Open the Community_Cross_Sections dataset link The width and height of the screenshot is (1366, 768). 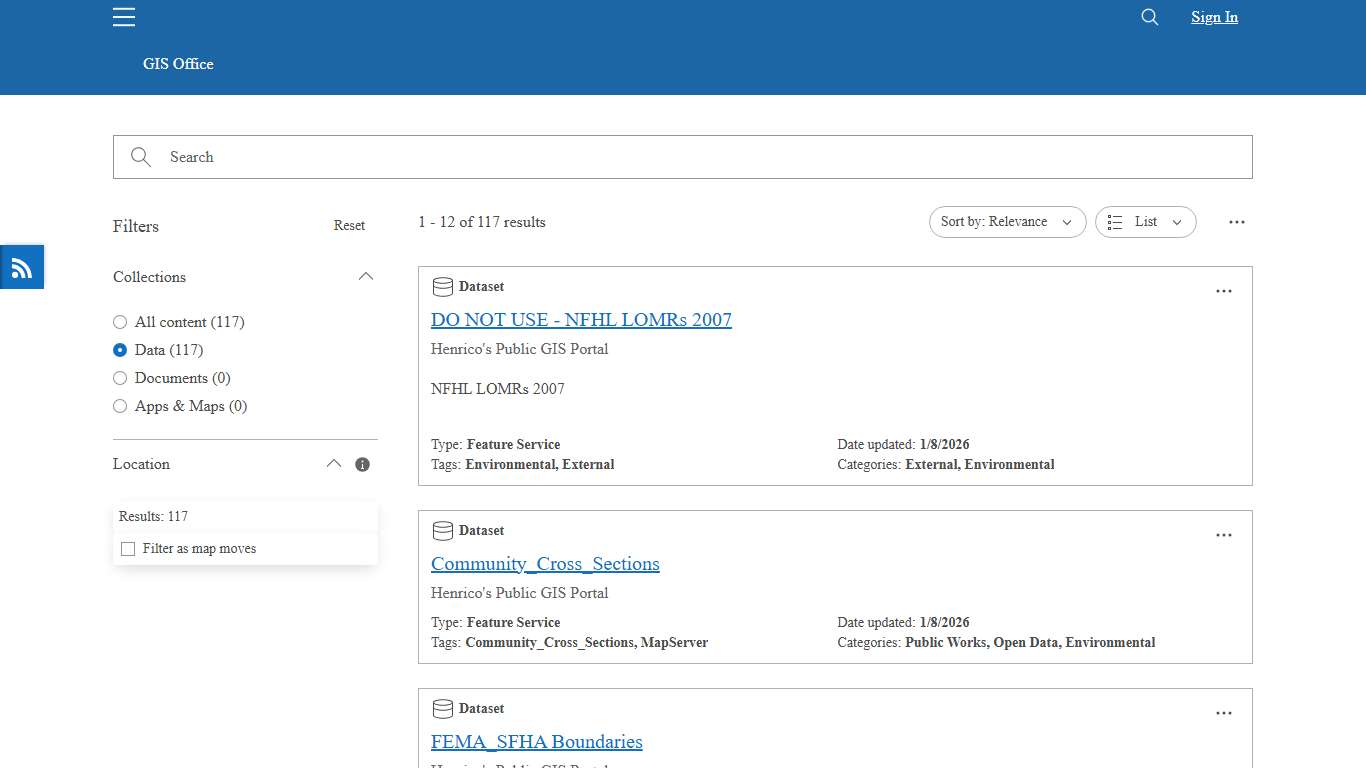(x=545, y=564)
